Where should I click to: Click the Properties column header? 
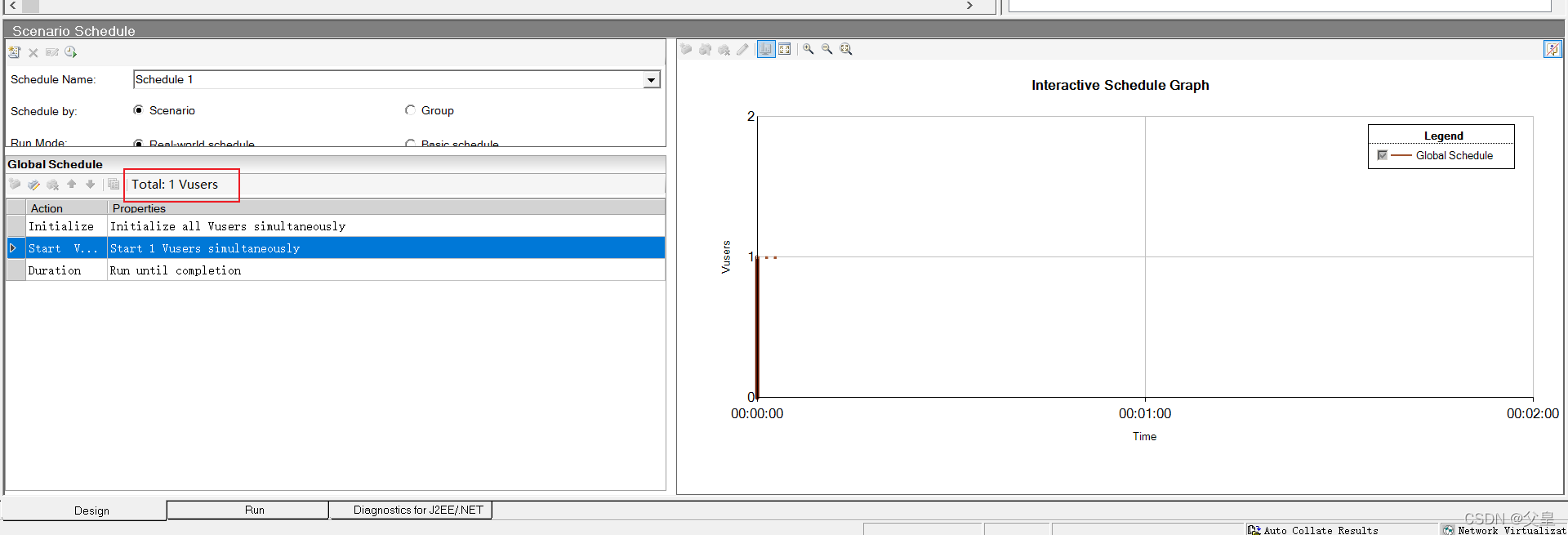(x=386, y=208)
